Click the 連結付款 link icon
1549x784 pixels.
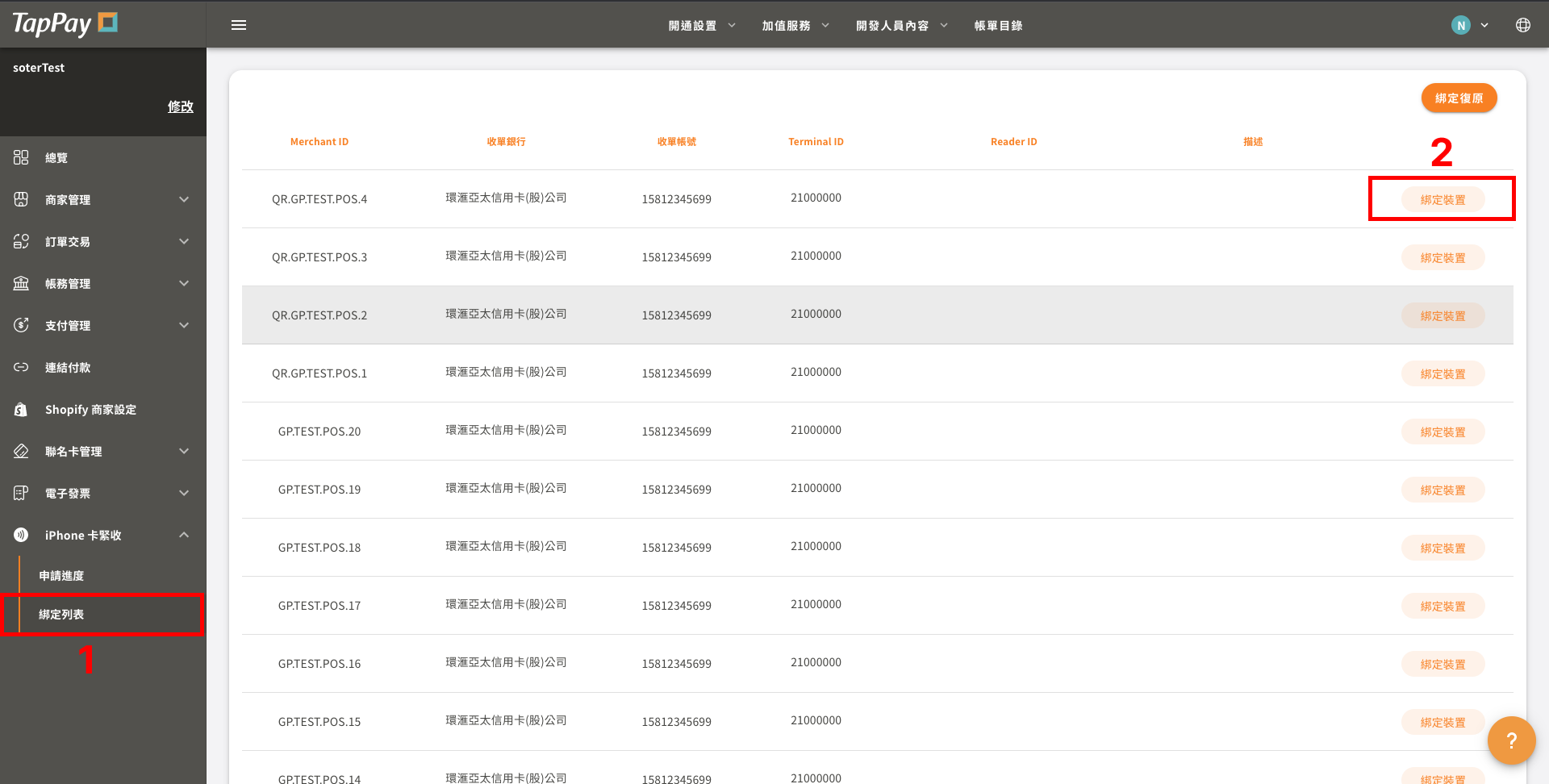21,367
